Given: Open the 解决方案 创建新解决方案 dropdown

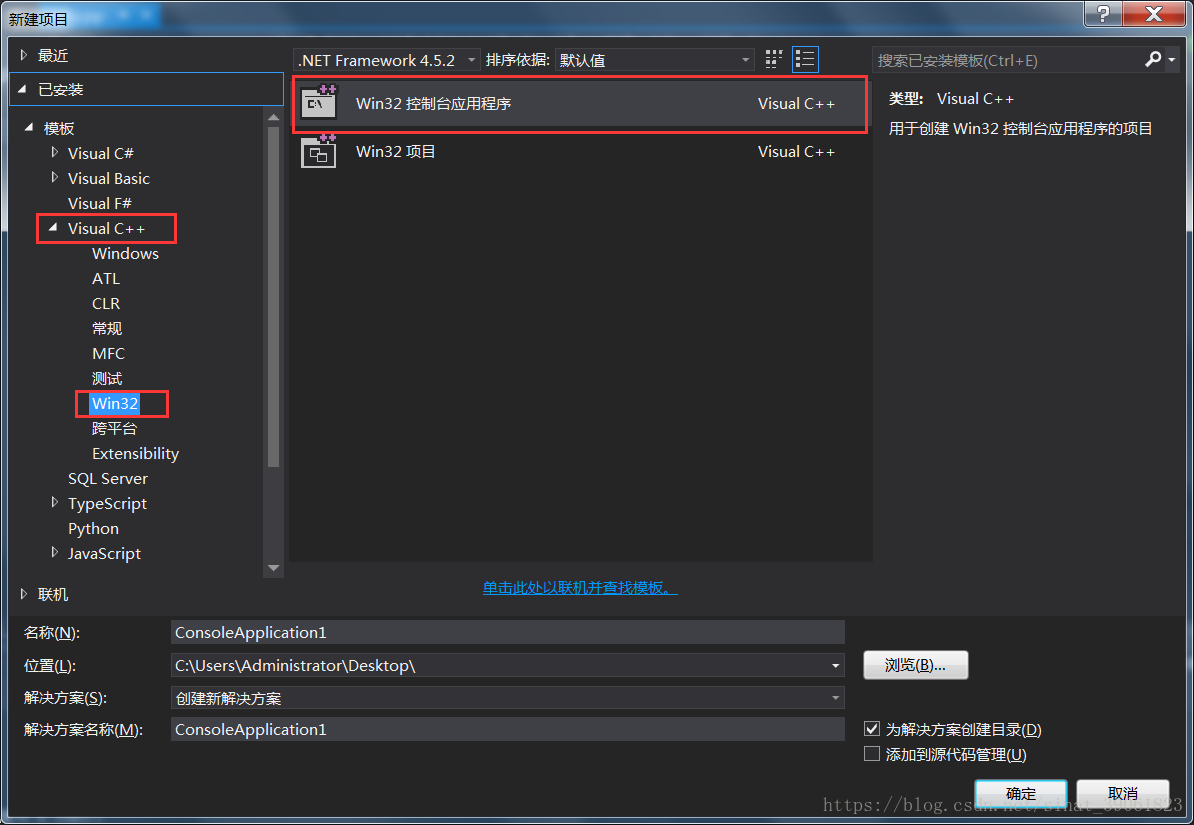Looking at the screenshot, I should tap(508, 698).
